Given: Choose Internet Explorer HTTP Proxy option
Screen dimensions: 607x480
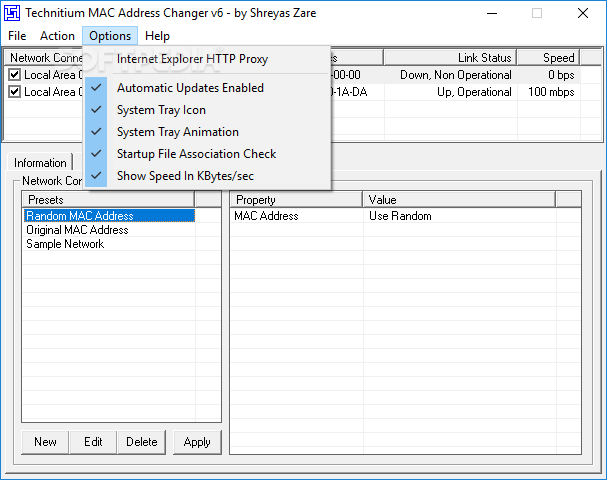Looking at the screenshot, I should tap(207, 59).
